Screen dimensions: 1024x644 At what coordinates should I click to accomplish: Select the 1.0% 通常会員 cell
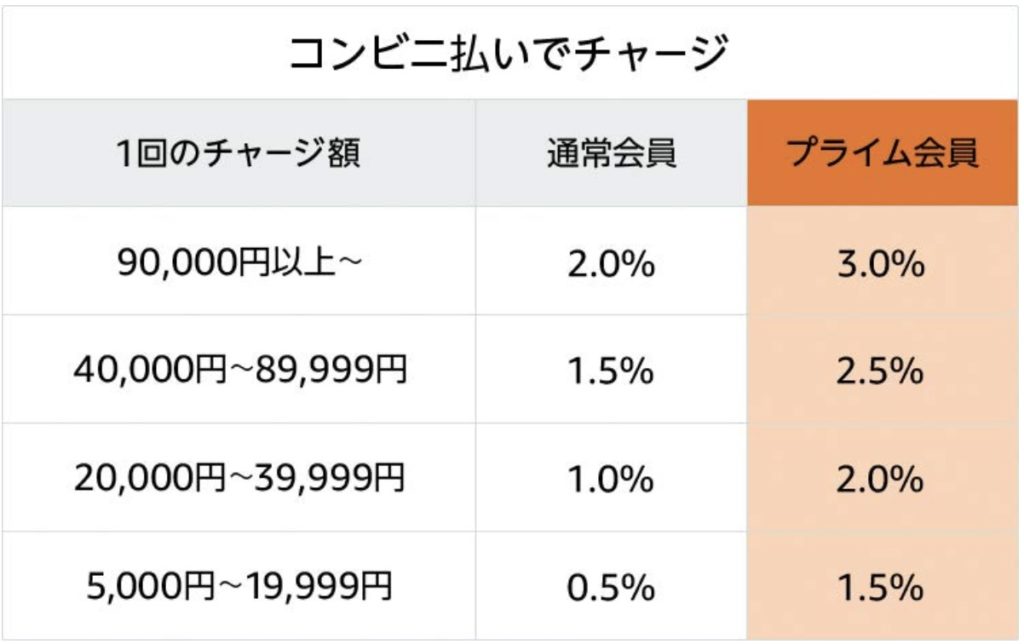611,479
